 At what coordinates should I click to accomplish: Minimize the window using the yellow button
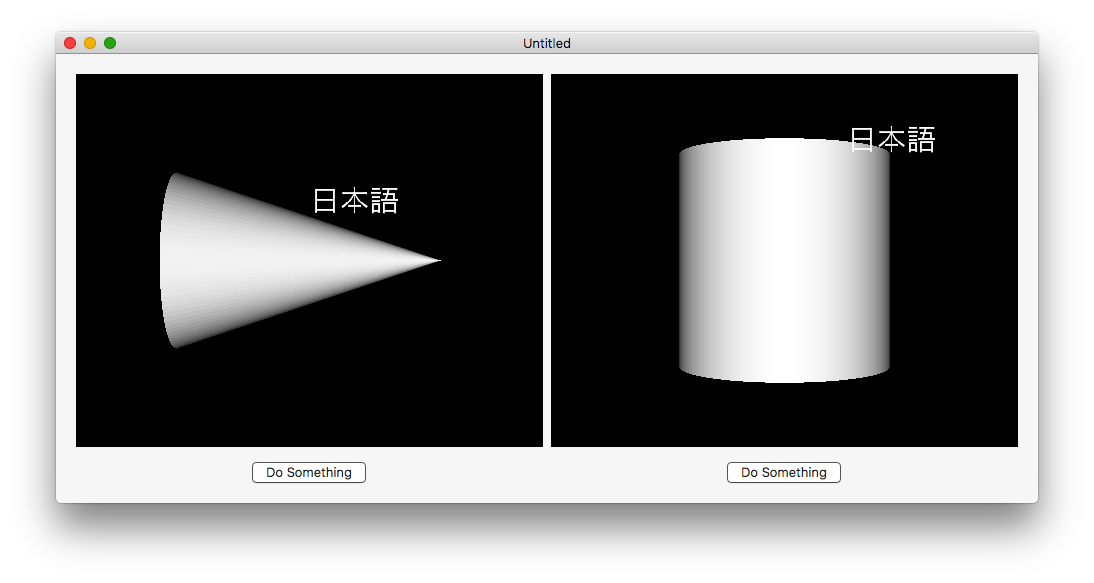click(x=90, y=43)
